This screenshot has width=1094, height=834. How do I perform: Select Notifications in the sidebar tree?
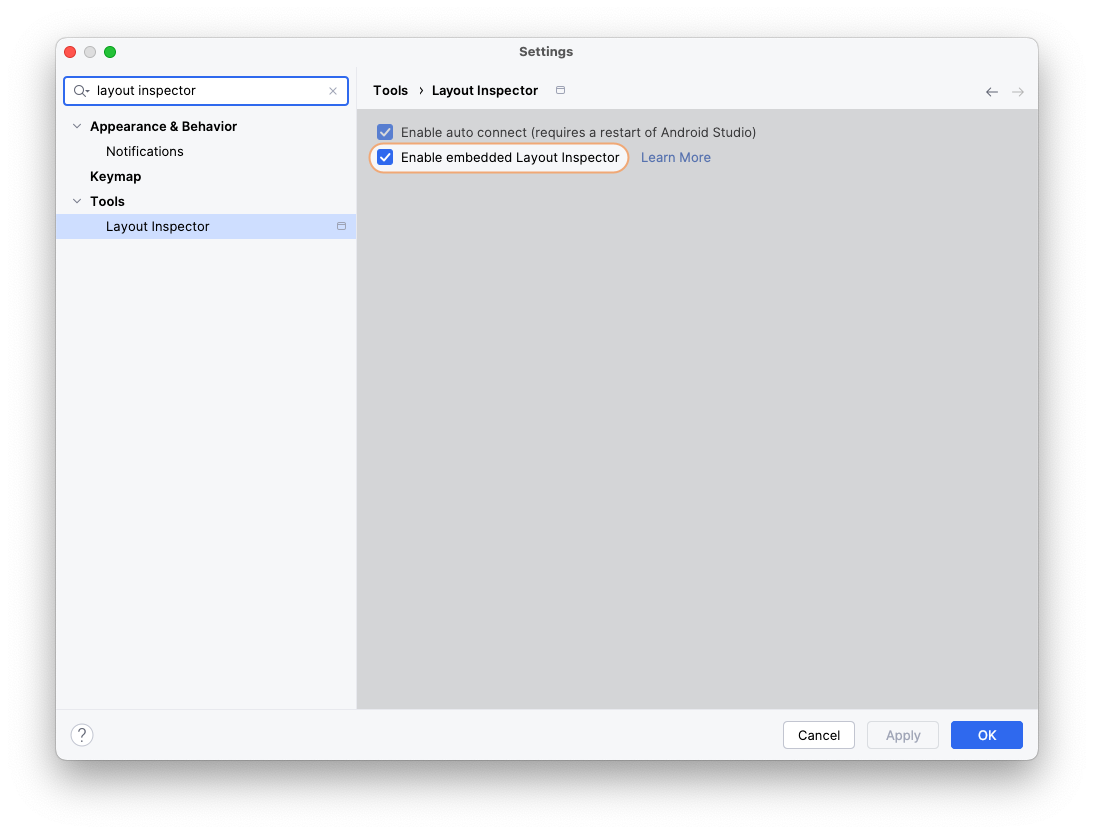144,151
